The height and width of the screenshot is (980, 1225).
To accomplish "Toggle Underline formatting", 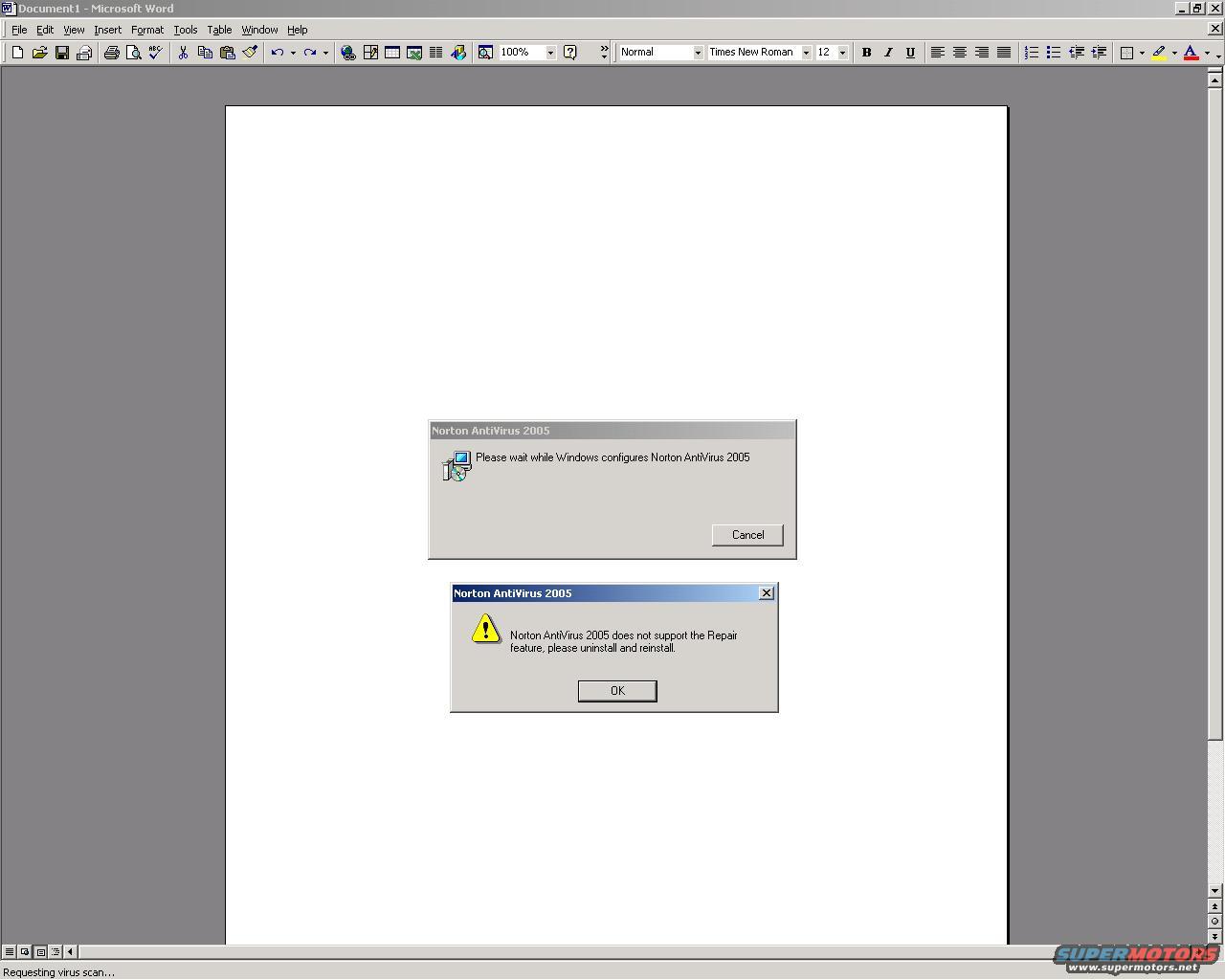I will point(910,53).
